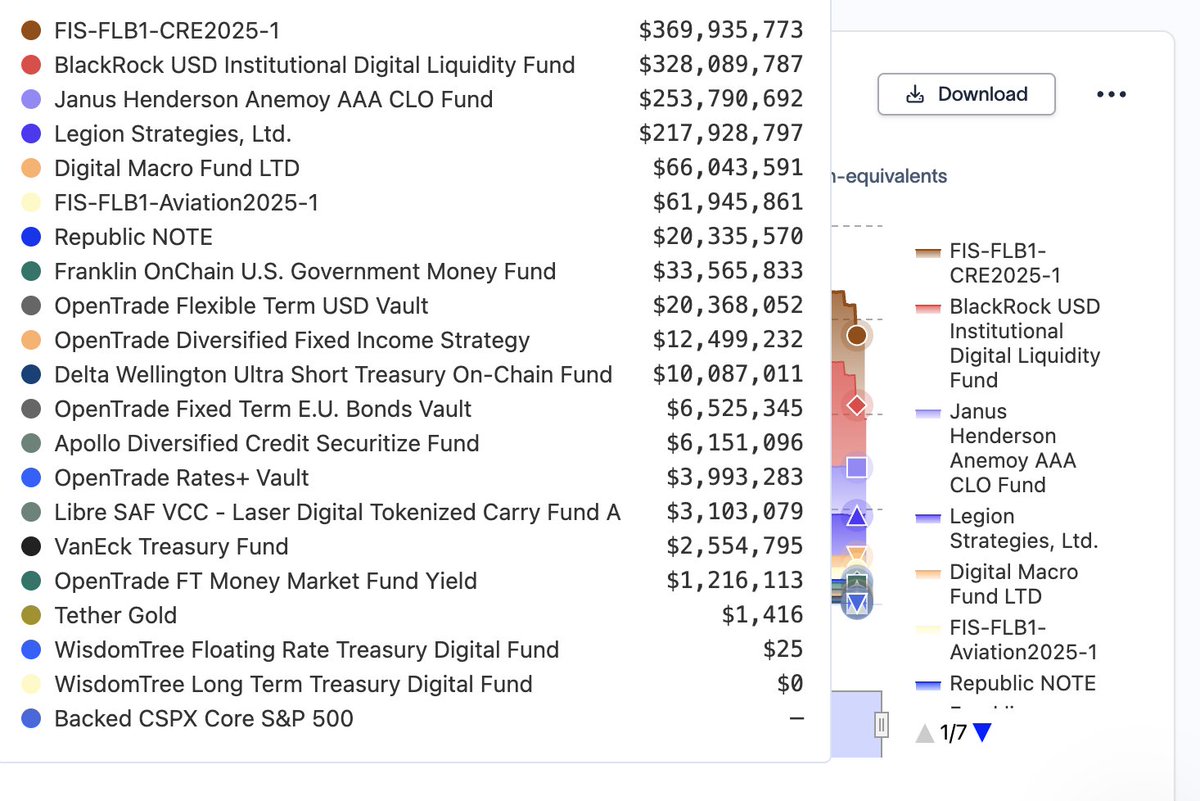This screenshot has width=1200, height=801.
Task: Hide Legion Strategies series via legend
Action: (x=1022, y=529)
